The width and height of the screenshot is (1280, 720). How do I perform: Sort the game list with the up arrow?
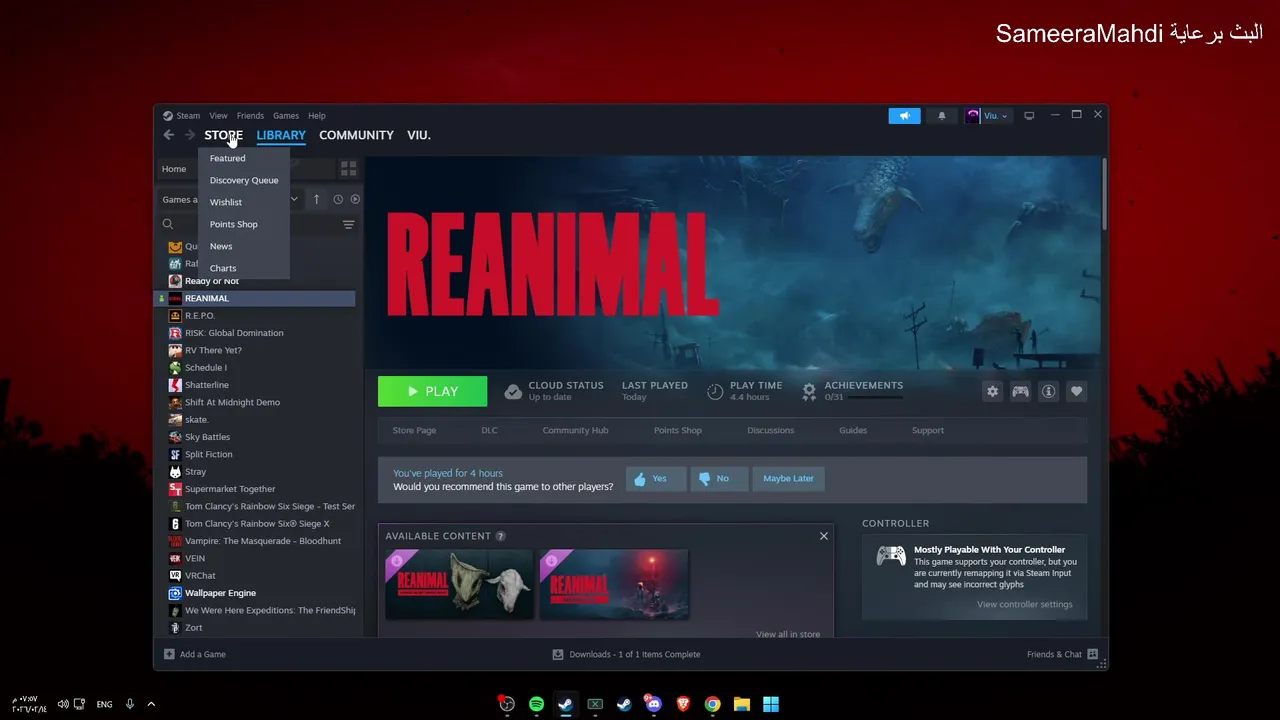(317, 199)
